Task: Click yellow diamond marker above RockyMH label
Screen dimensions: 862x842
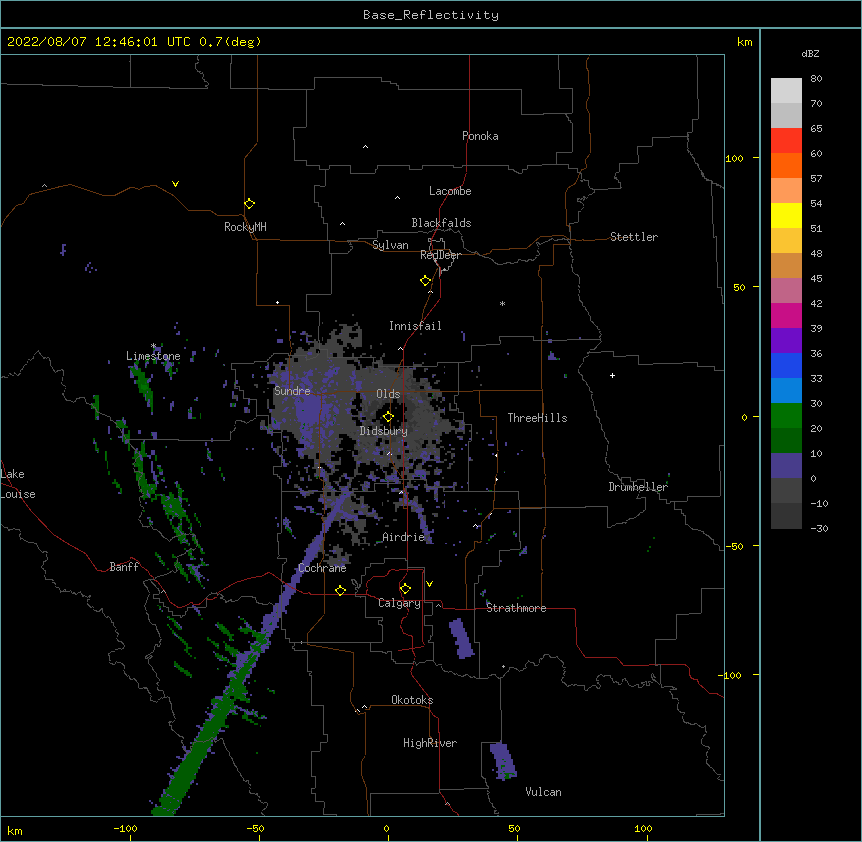Action: [x=249, y=204]
